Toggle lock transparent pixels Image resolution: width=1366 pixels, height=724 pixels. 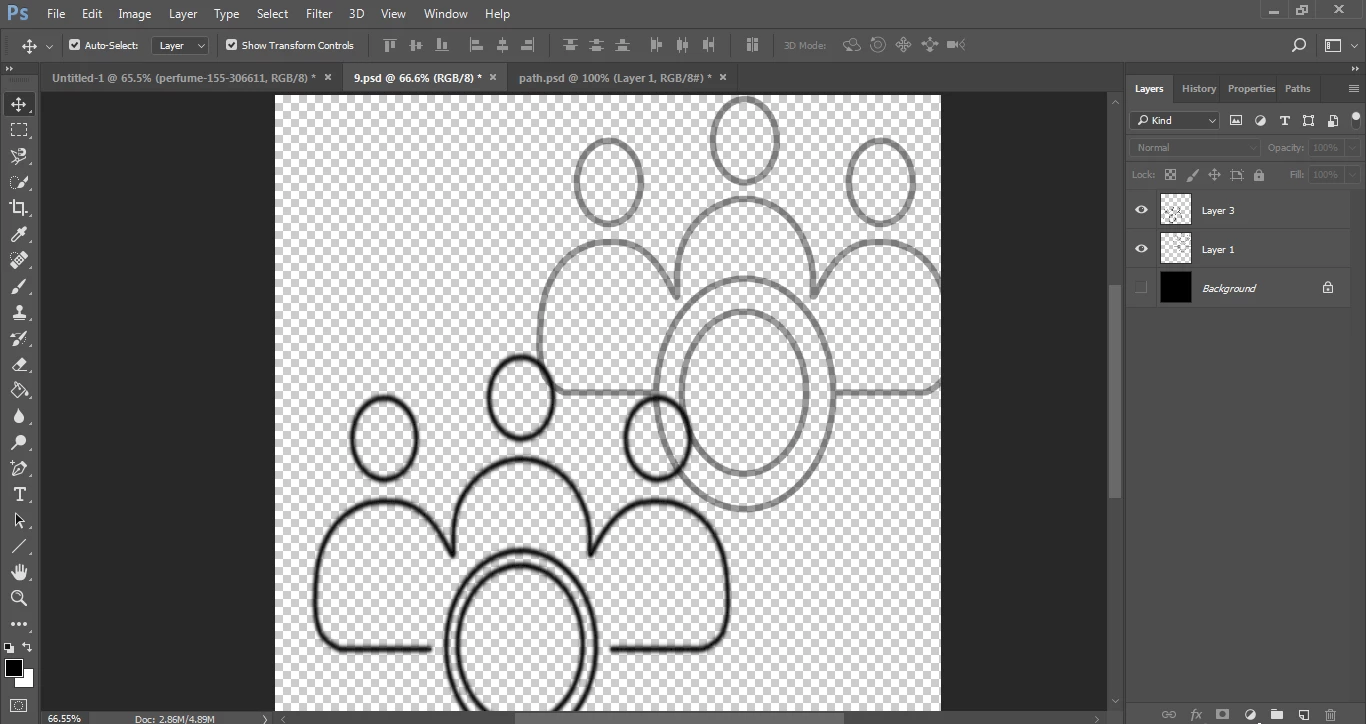(1170, 175)
